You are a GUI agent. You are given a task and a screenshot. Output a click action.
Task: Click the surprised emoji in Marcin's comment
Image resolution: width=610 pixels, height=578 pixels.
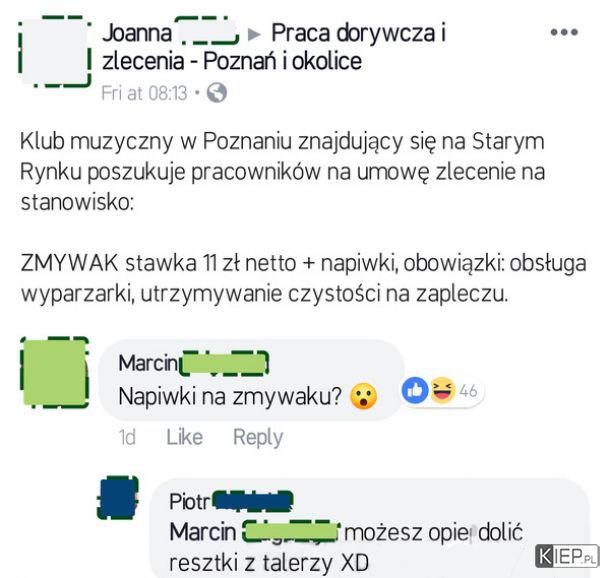coord(363,397)
